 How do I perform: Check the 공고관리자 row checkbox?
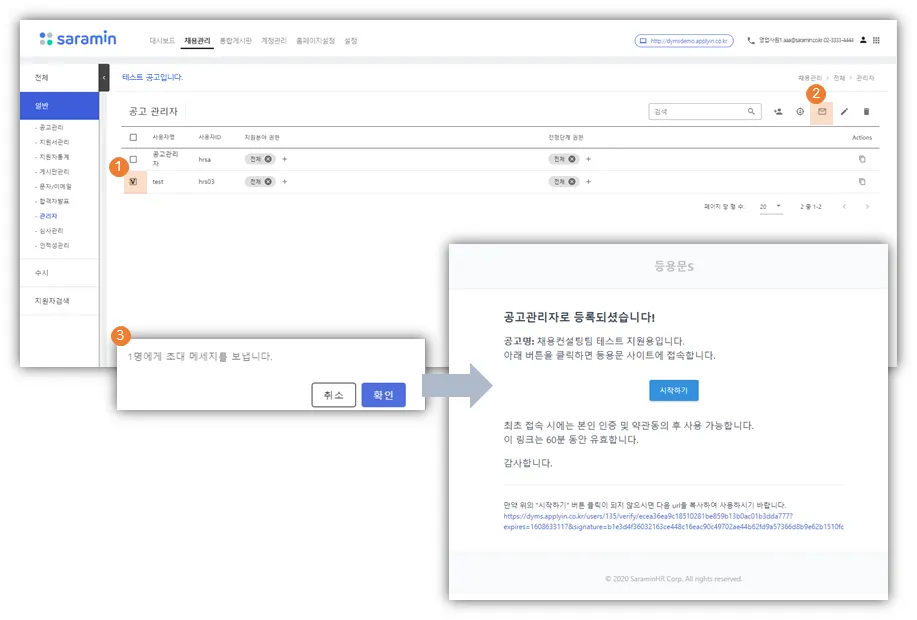click(x=133, y=159)
